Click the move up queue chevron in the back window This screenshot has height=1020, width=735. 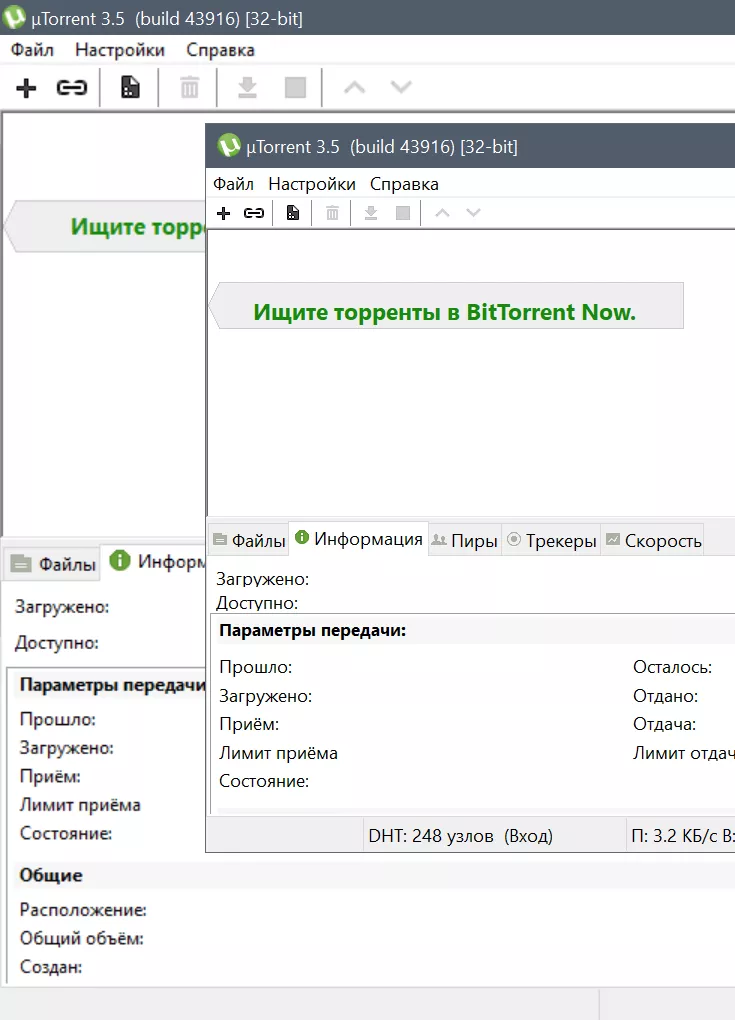[x=354, y=87]
